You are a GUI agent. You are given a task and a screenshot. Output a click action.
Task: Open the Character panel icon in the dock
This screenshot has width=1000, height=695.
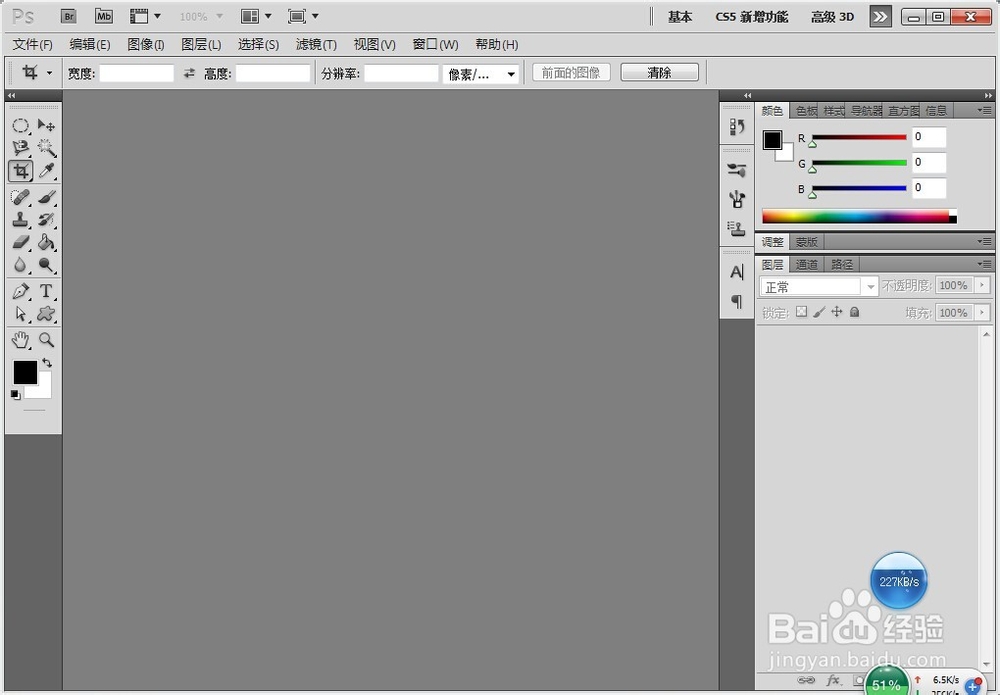[737, 272]
